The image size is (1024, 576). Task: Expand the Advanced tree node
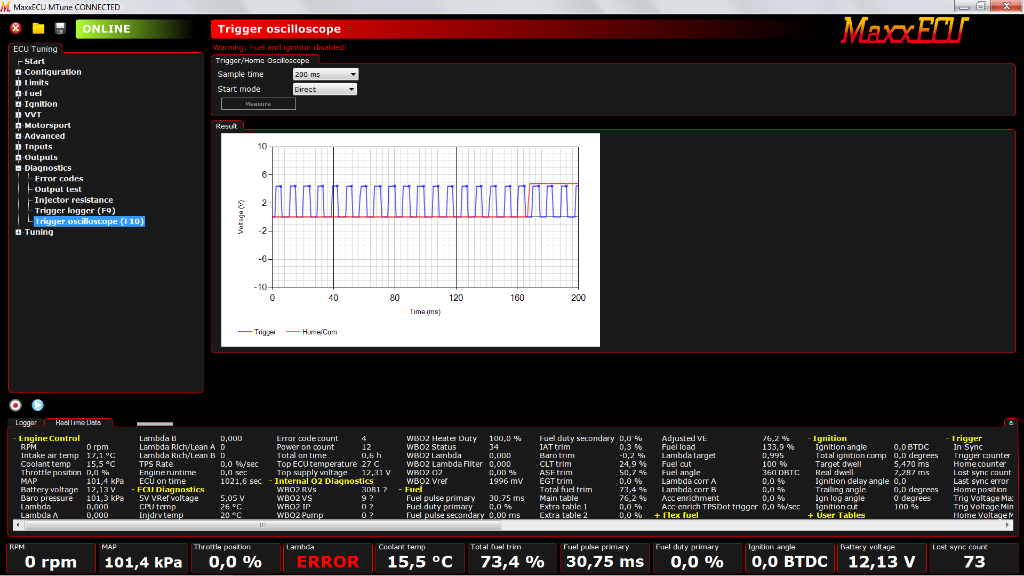(x=18, y=136)
